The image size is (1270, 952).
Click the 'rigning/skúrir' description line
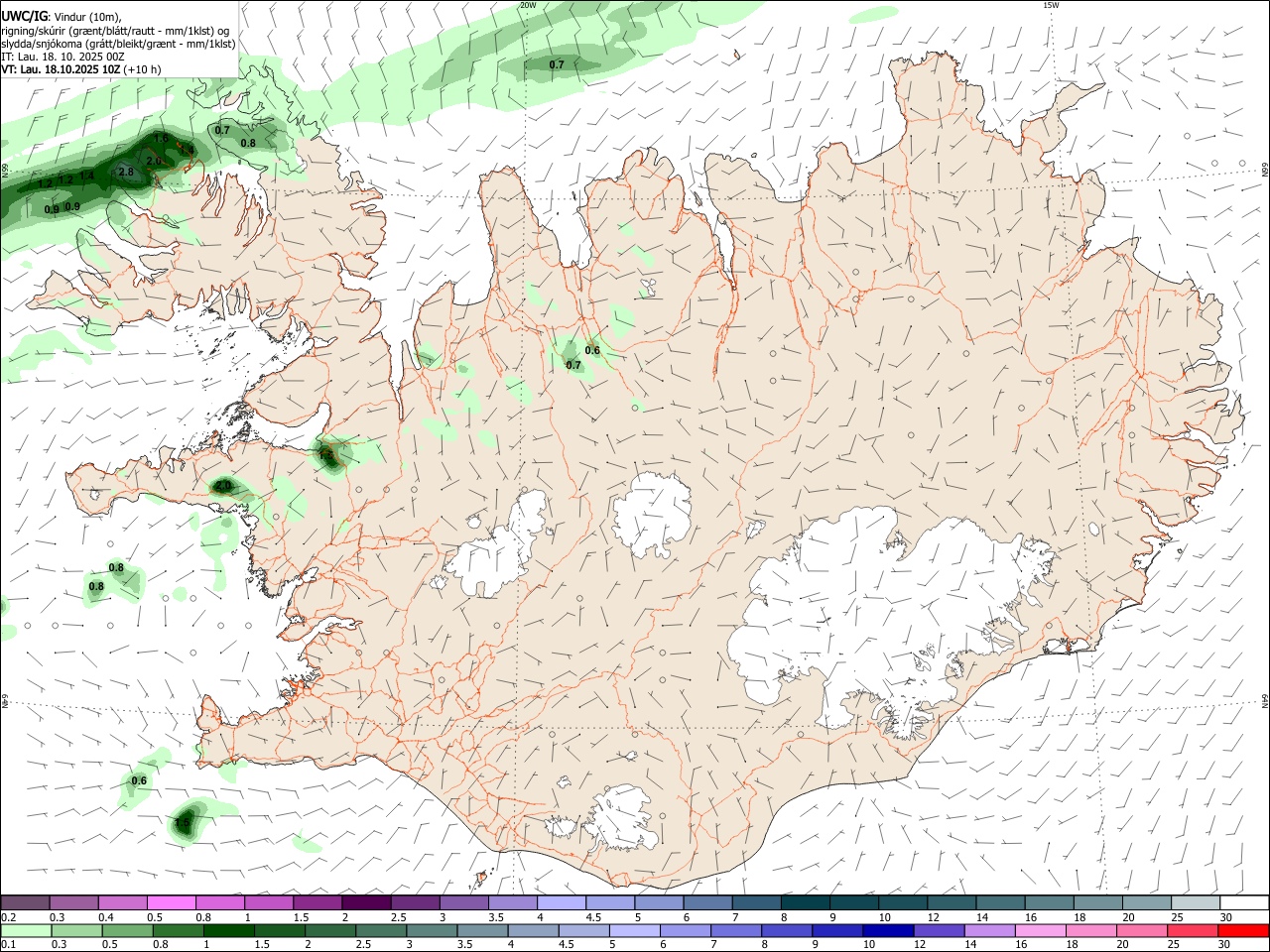point(115,31)
